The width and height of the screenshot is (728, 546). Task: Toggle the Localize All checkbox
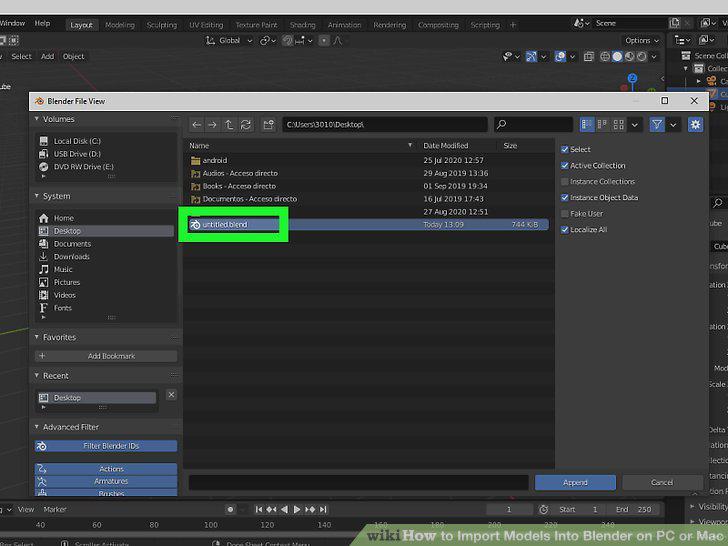[x=565, y=230]
